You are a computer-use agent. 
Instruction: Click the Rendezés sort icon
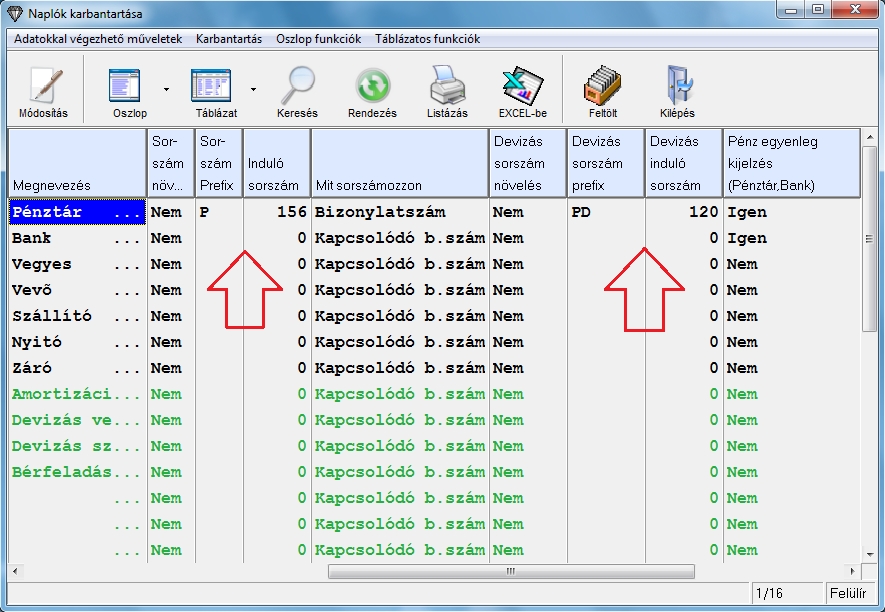[373, 87]
